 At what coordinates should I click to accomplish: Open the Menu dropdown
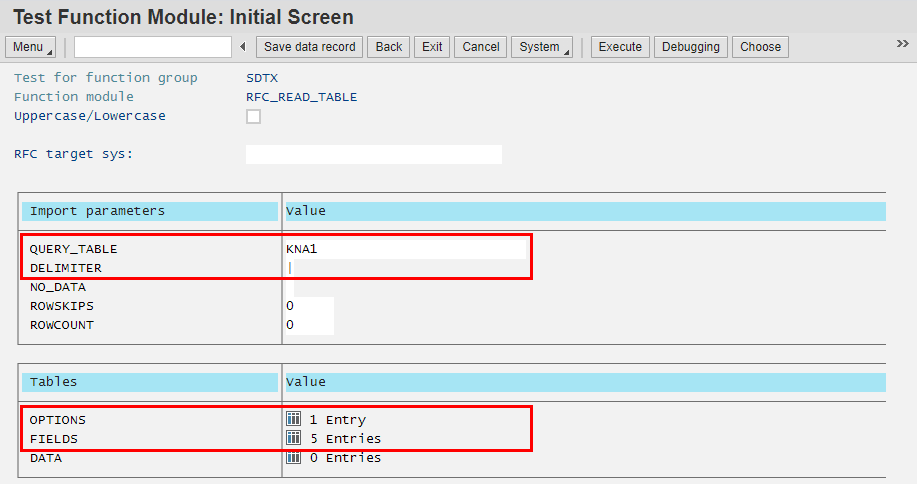pos(32,47)
